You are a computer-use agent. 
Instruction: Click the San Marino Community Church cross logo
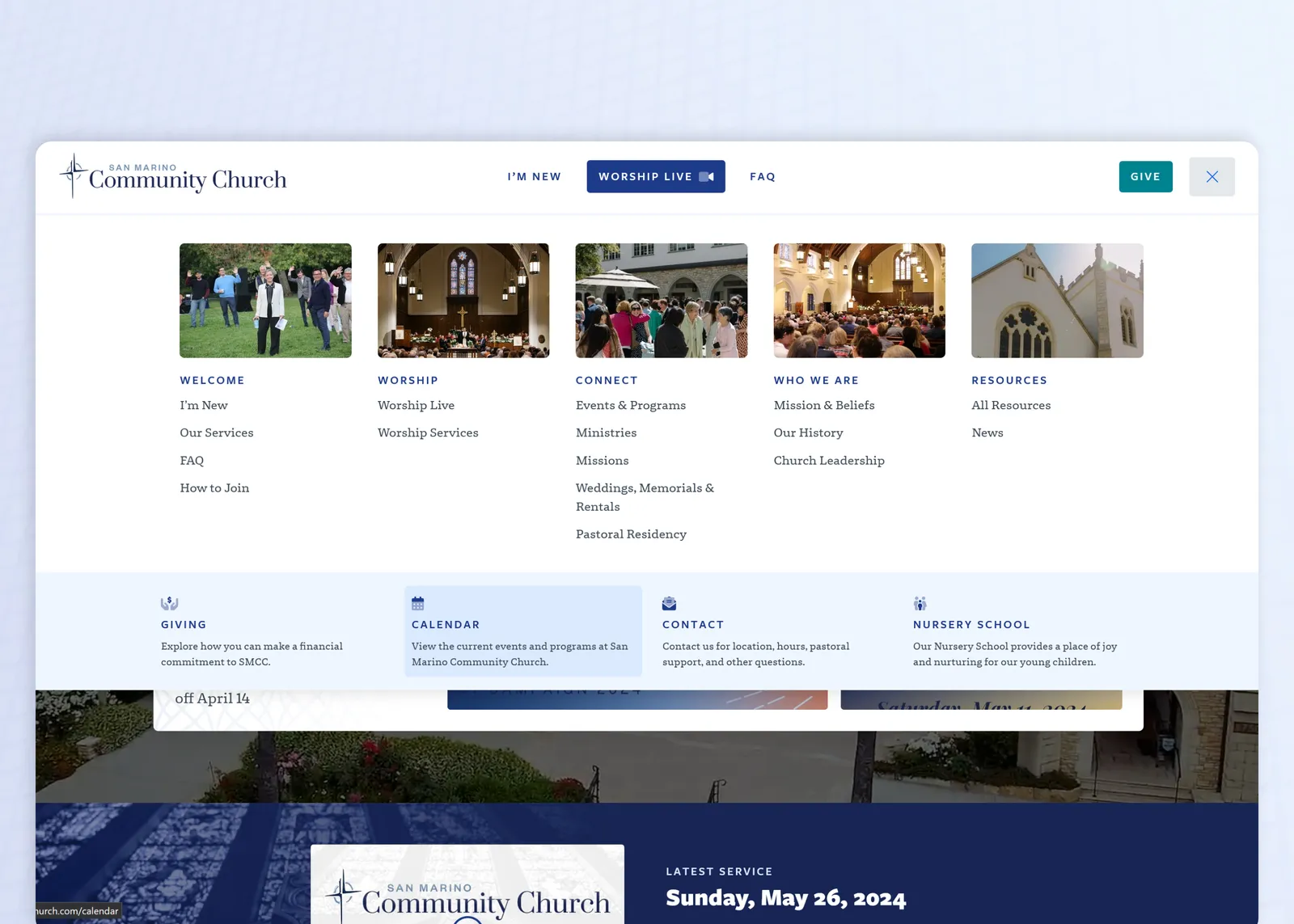tap(172, 175)
